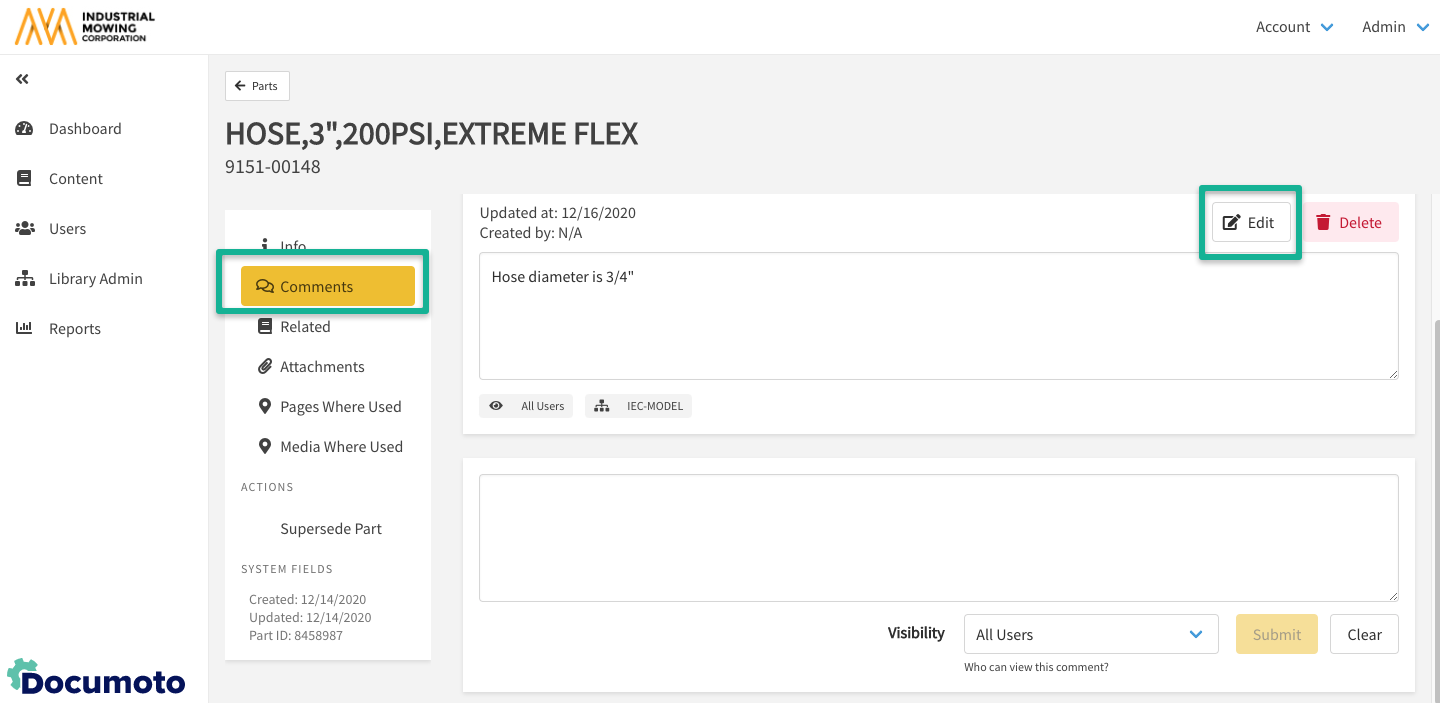Click Supersede Part action link
This screenshot has height=703, width=1440.
331,529
